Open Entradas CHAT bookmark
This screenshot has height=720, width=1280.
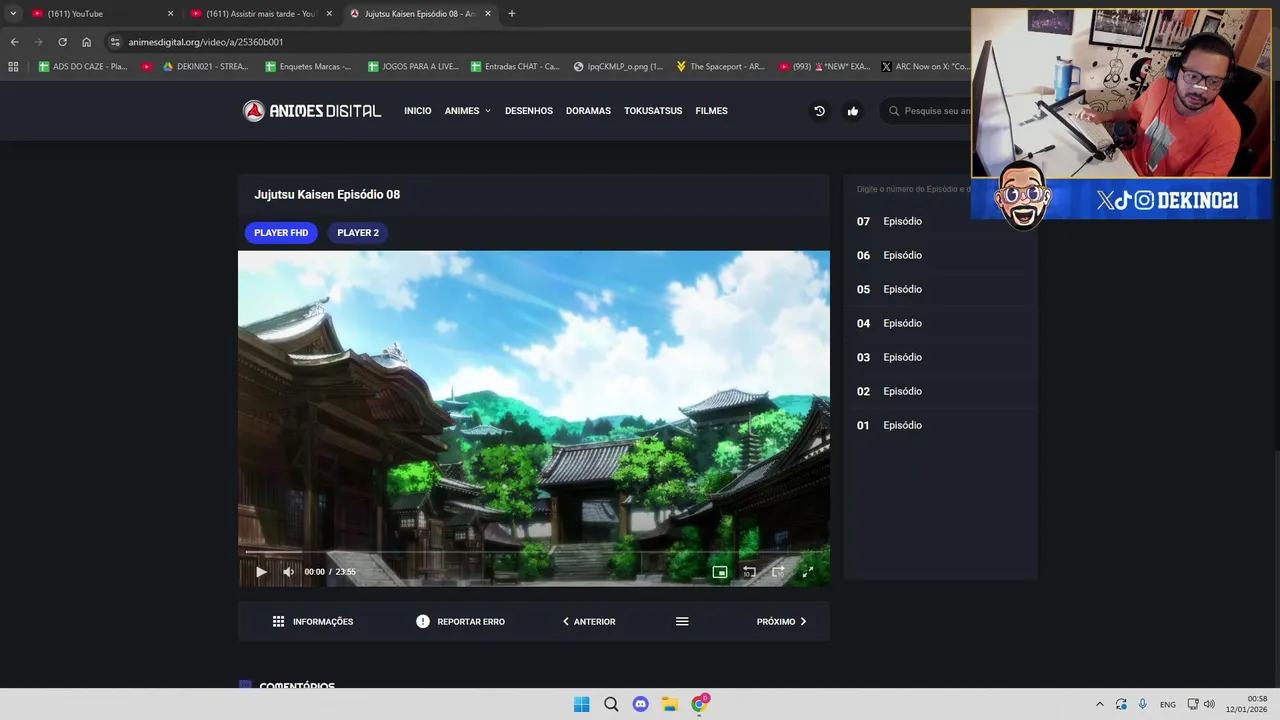pyautogui.click(x=515, y=67)
